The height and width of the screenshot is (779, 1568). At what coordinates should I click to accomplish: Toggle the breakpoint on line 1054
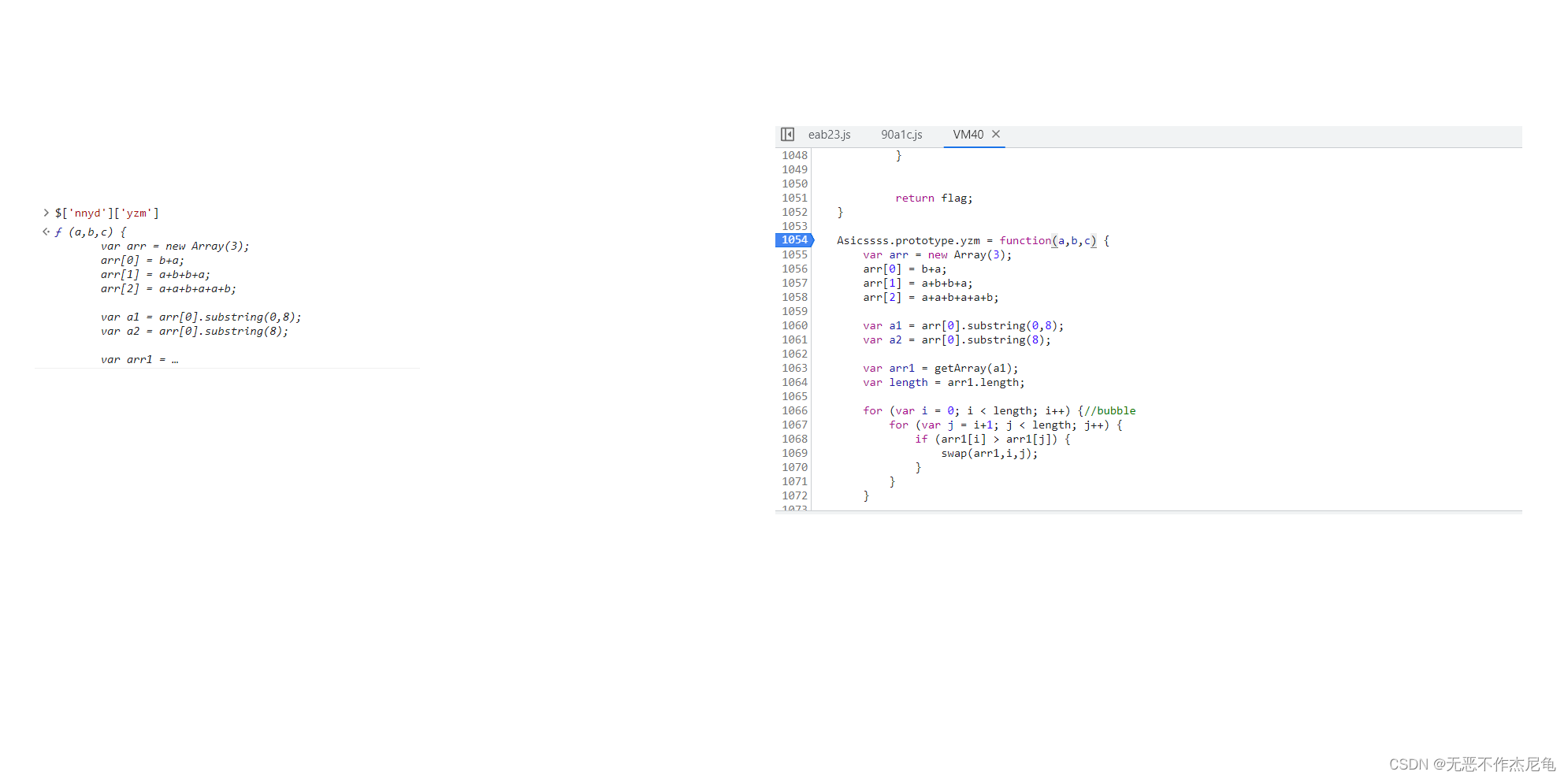pos(794,240)
